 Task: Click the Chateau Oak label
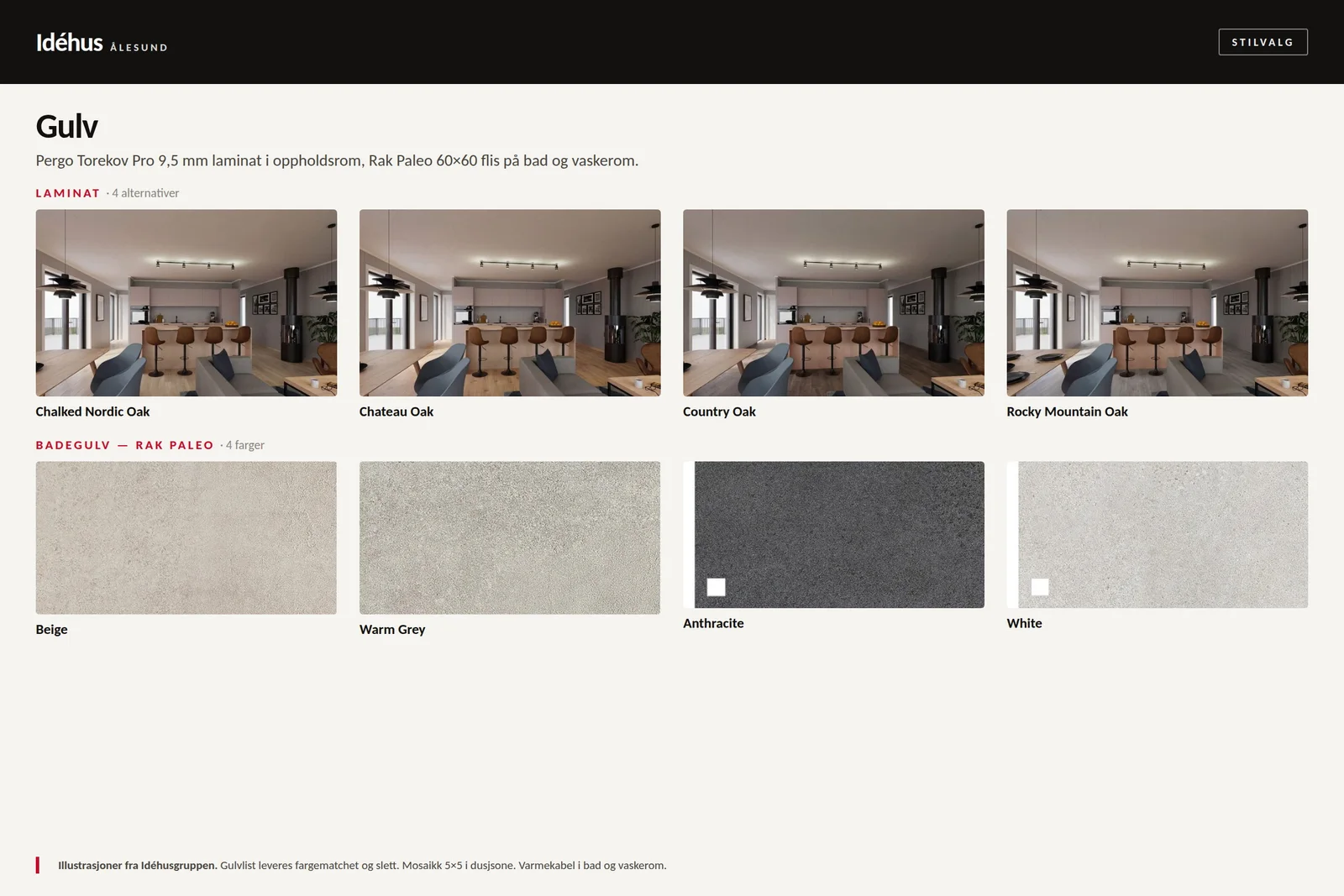(x=396, y=411)
